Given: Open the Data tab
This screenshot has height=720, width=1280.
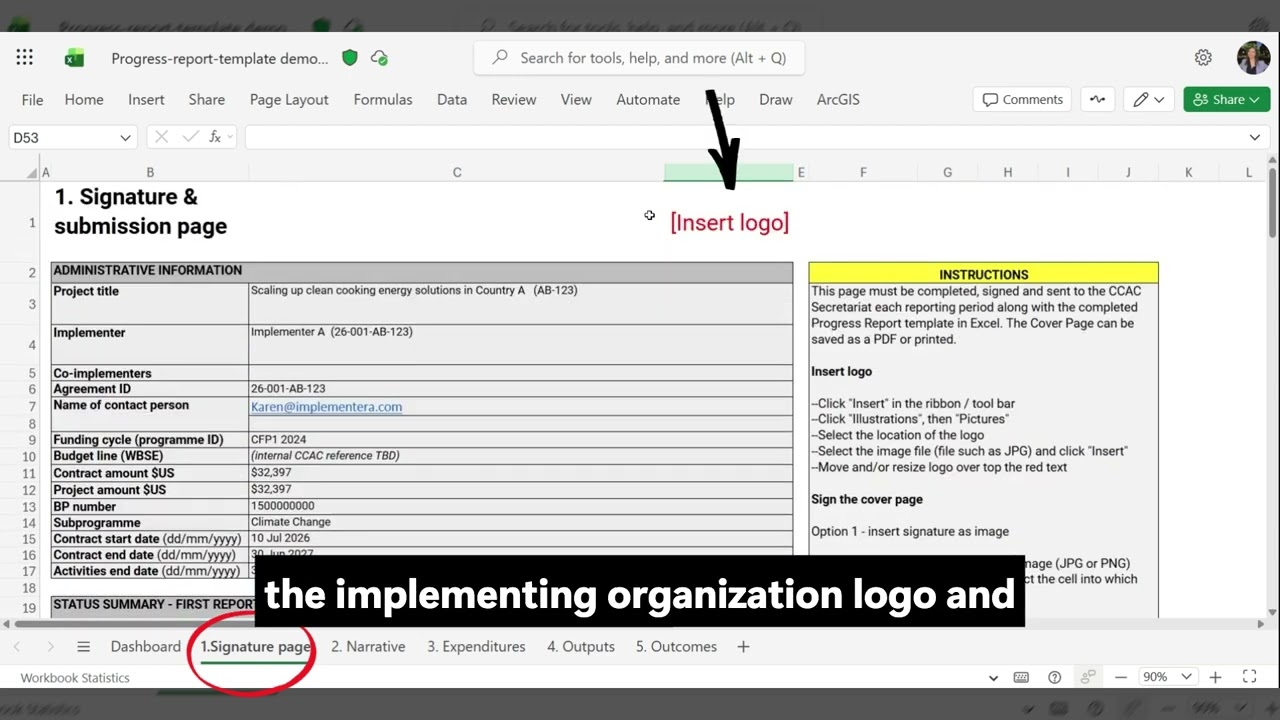Looking at the screenshot, I should tap(452, 99).
